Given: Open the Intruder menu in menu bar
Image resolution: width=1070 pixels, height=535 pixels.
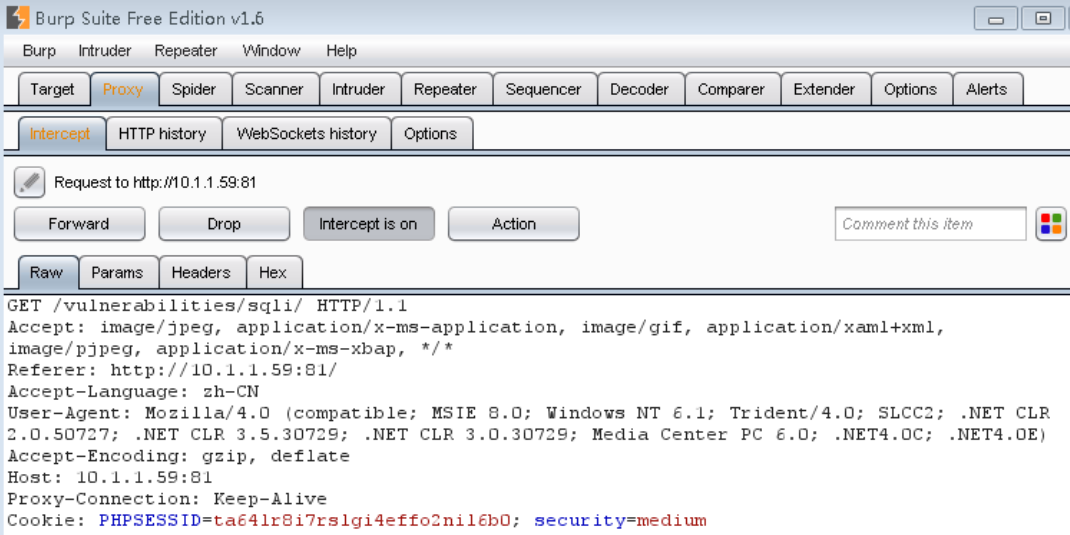Looking at the screenshot, I should point(105,50).
